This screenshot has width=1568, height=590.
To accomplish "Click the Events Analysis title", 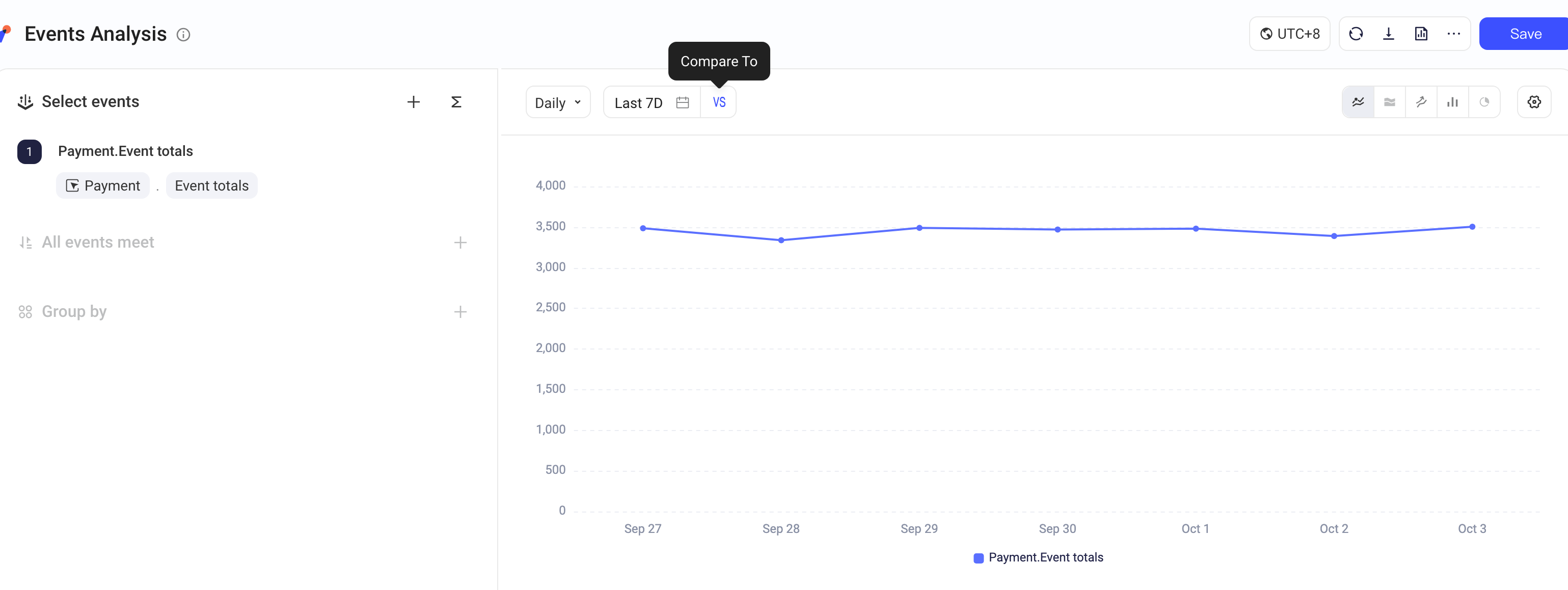I will [x=96, y=34].
